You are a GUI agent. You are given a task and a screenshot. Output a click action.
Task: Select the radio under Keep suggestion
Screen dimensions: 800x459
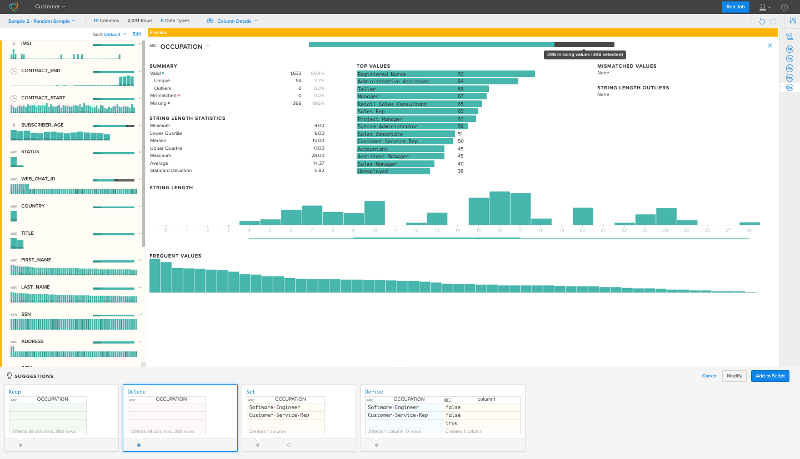click(x=20, y=444)
